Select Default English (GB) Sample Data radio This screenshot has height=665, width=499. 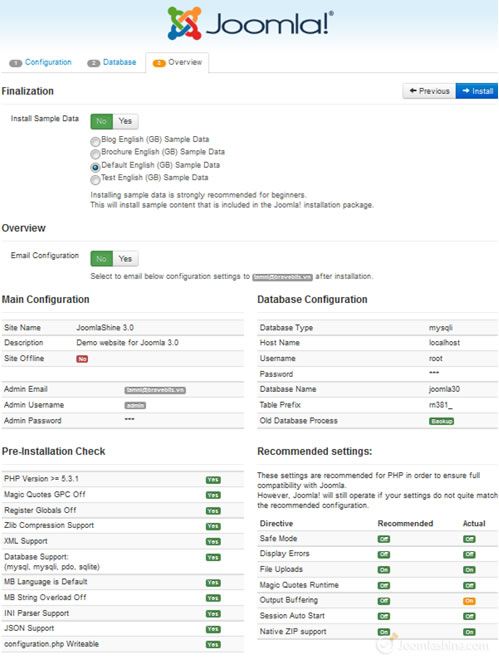[95, 167]
